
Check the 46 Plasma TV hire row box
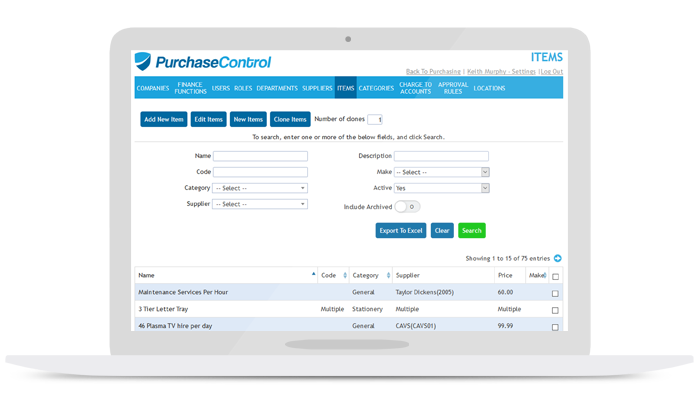tap(555, 327)
